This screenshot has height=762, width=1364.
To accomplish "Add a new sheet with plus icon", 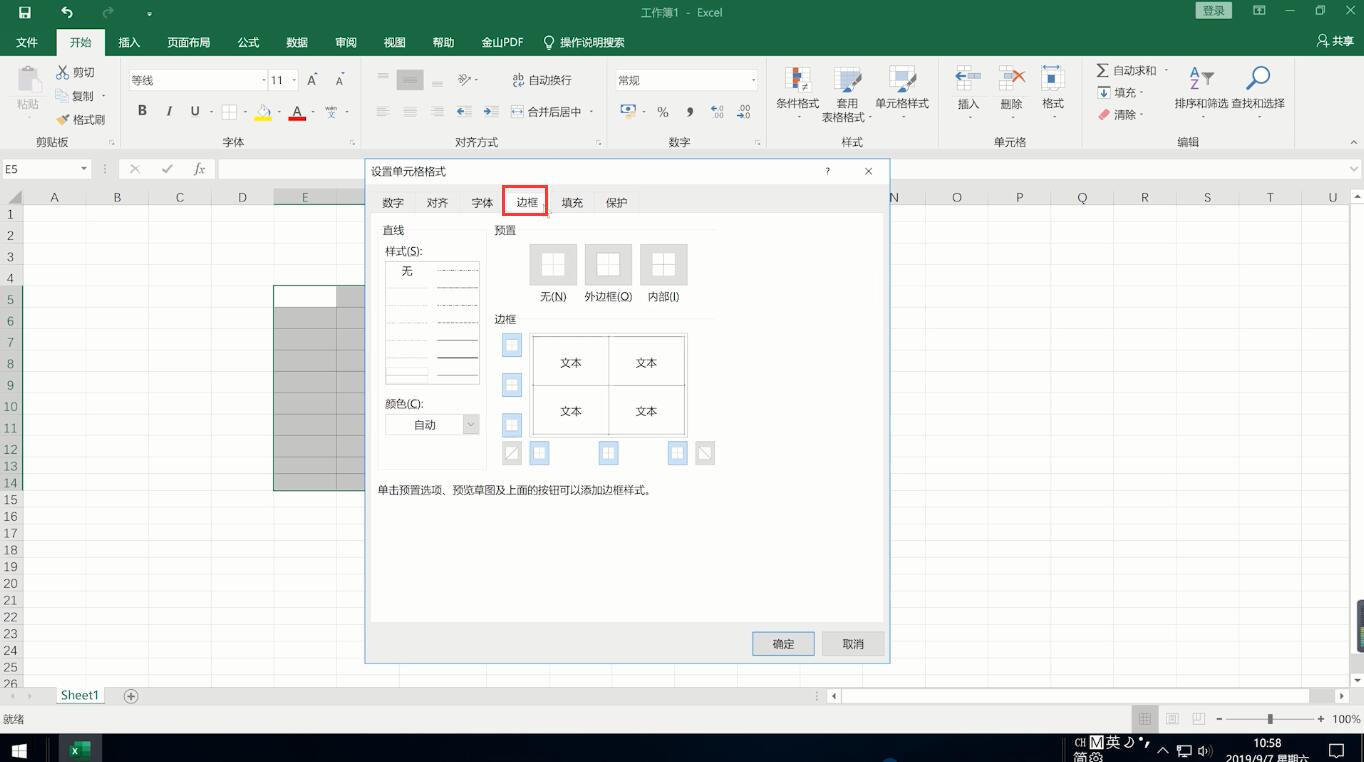I will pyautogui.click(x=130, y=695).
